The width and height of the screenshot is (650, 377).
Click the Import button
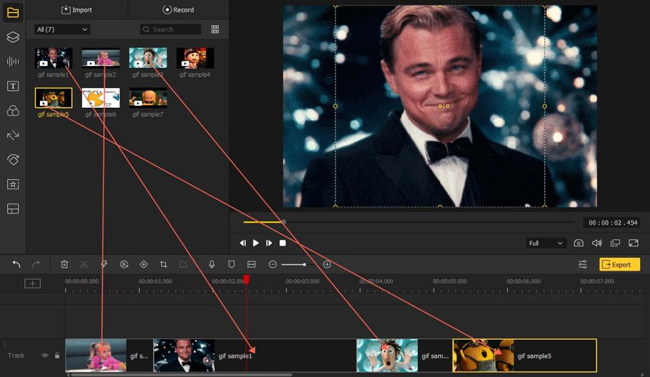77,10
